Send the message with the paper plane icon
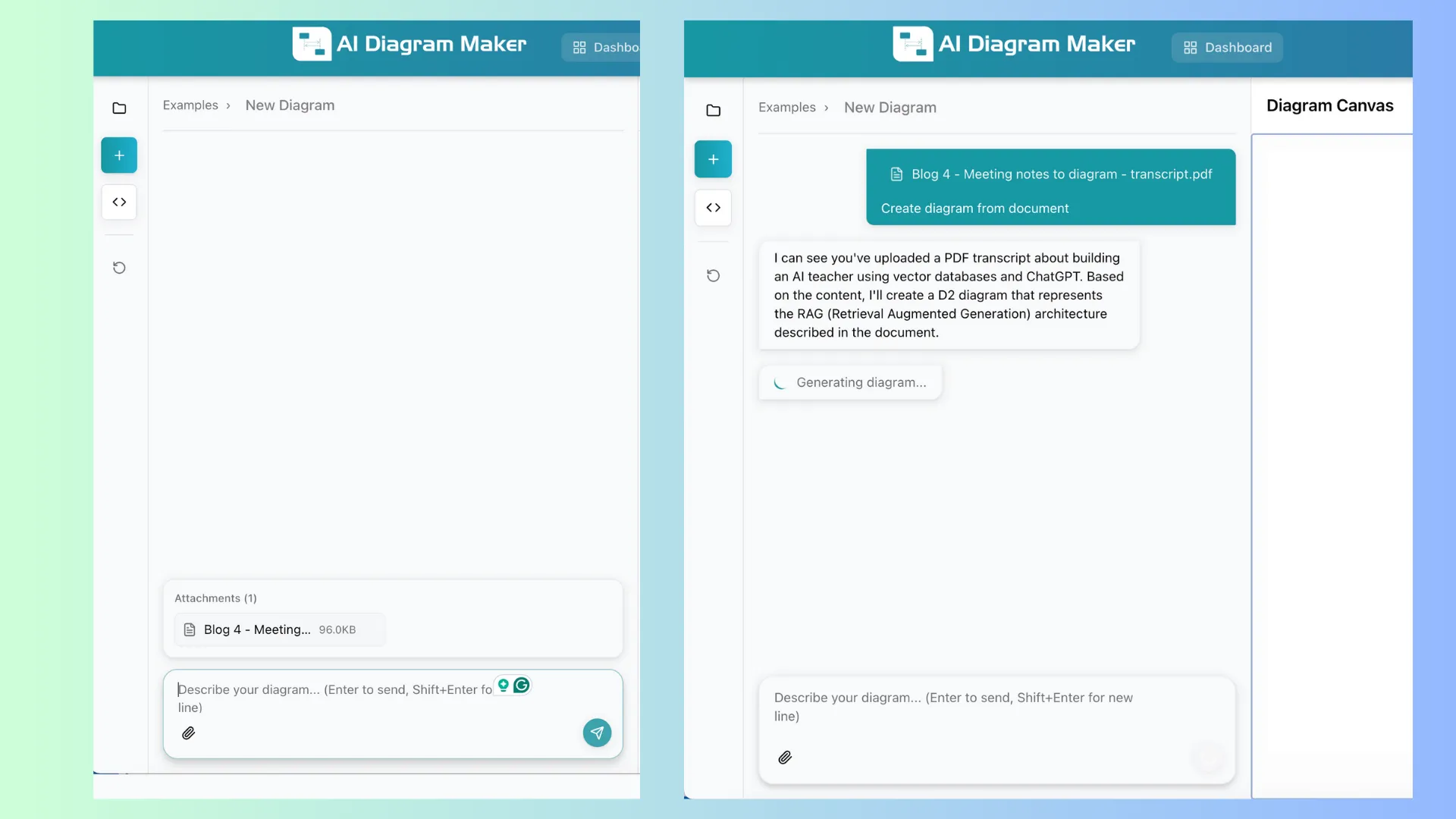The width and height of the screenshot is (1456, 819). [597, 733]
